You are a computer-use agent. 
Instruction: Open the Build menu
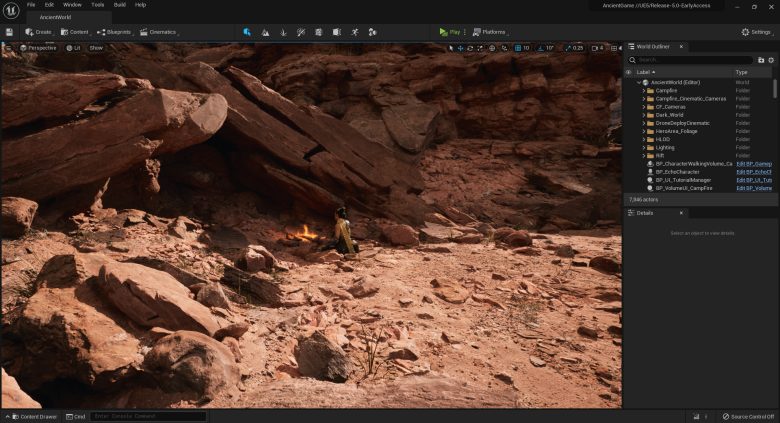120,5
